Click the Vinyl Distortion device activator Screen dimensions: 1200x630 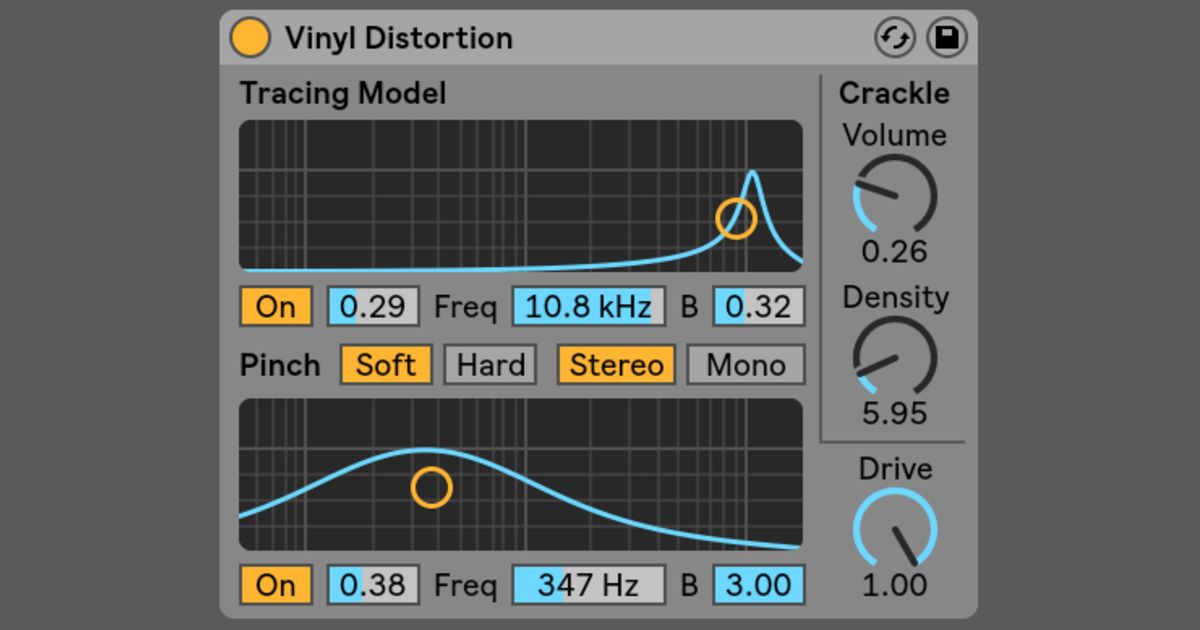point(252,37)
